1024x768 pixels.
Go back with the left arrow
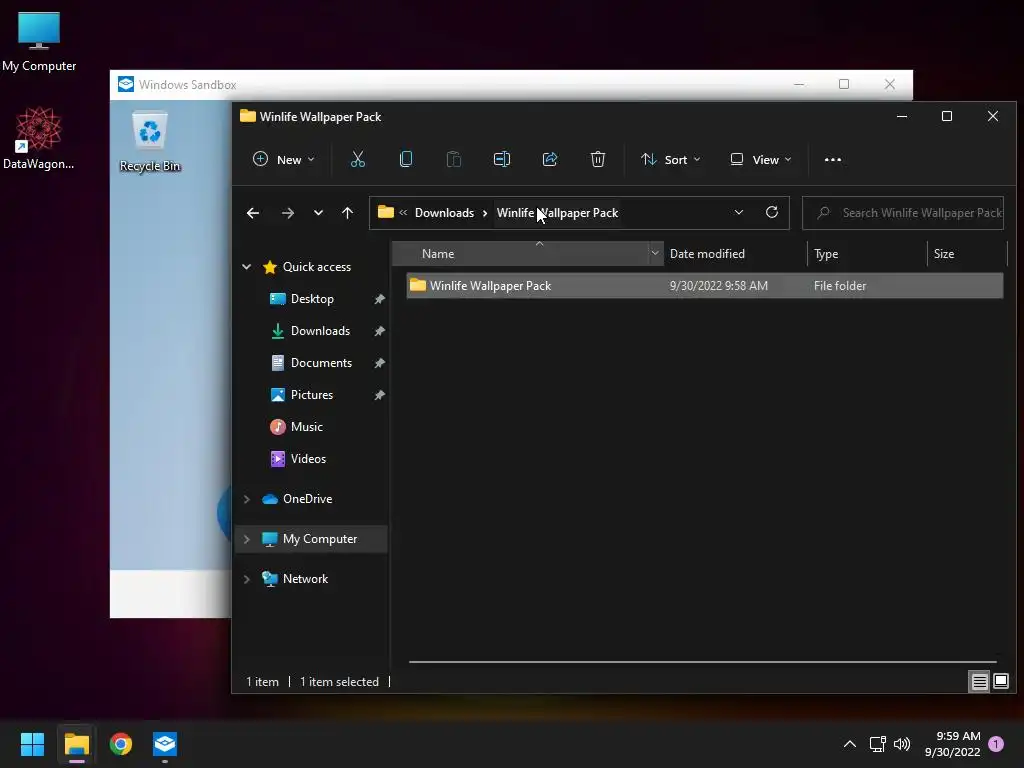(253, 213)
